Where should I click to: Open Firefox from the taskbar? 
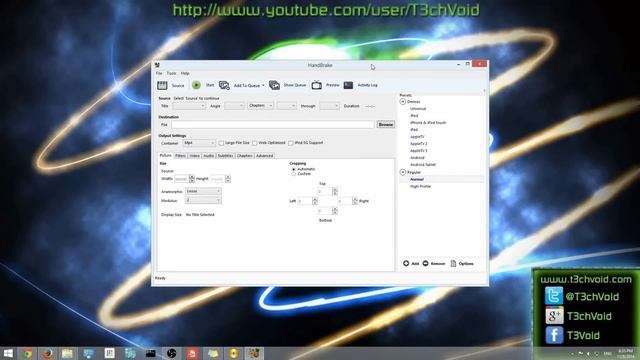pyautogui.click(x=47, y=353)
